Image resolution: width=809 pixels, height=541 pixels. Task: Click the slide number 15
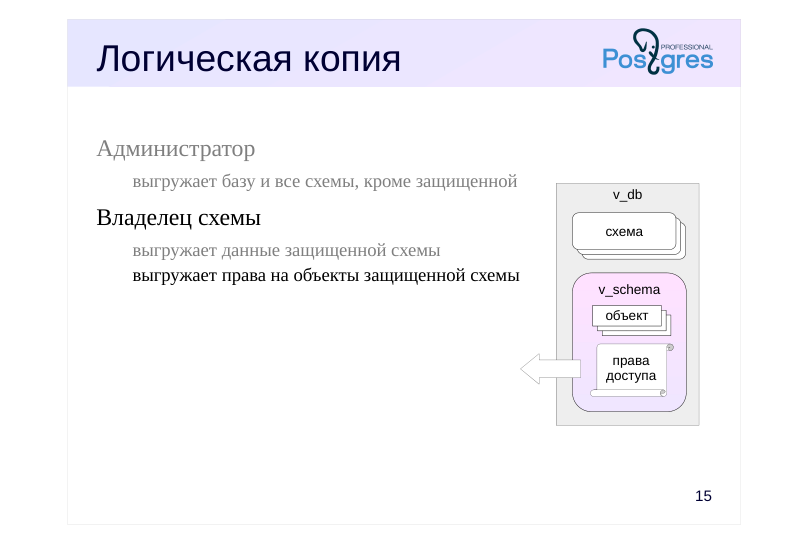[703, 496]
